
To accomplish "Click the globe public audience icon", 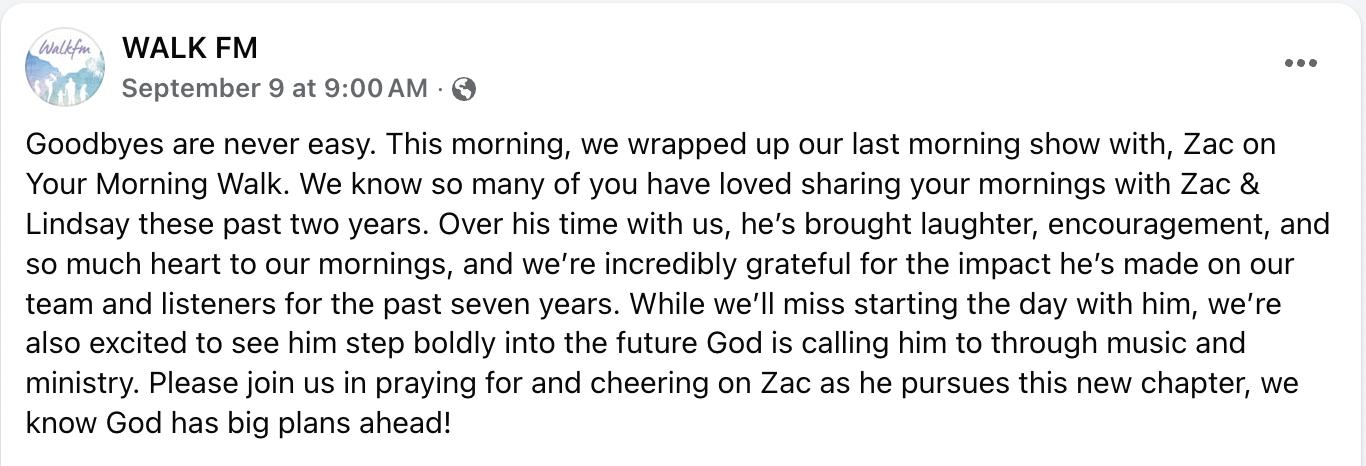I will [464, 89].
